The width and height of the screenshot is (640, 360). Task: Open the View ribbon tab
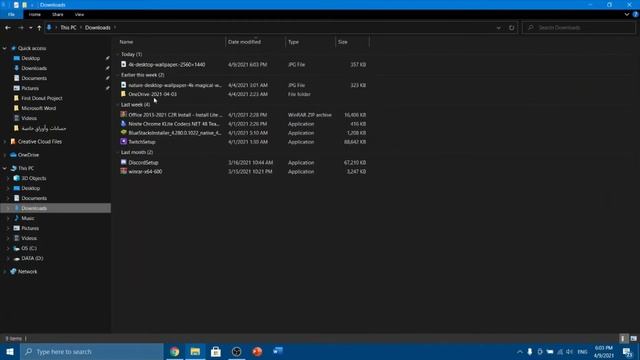coord(79,14)
